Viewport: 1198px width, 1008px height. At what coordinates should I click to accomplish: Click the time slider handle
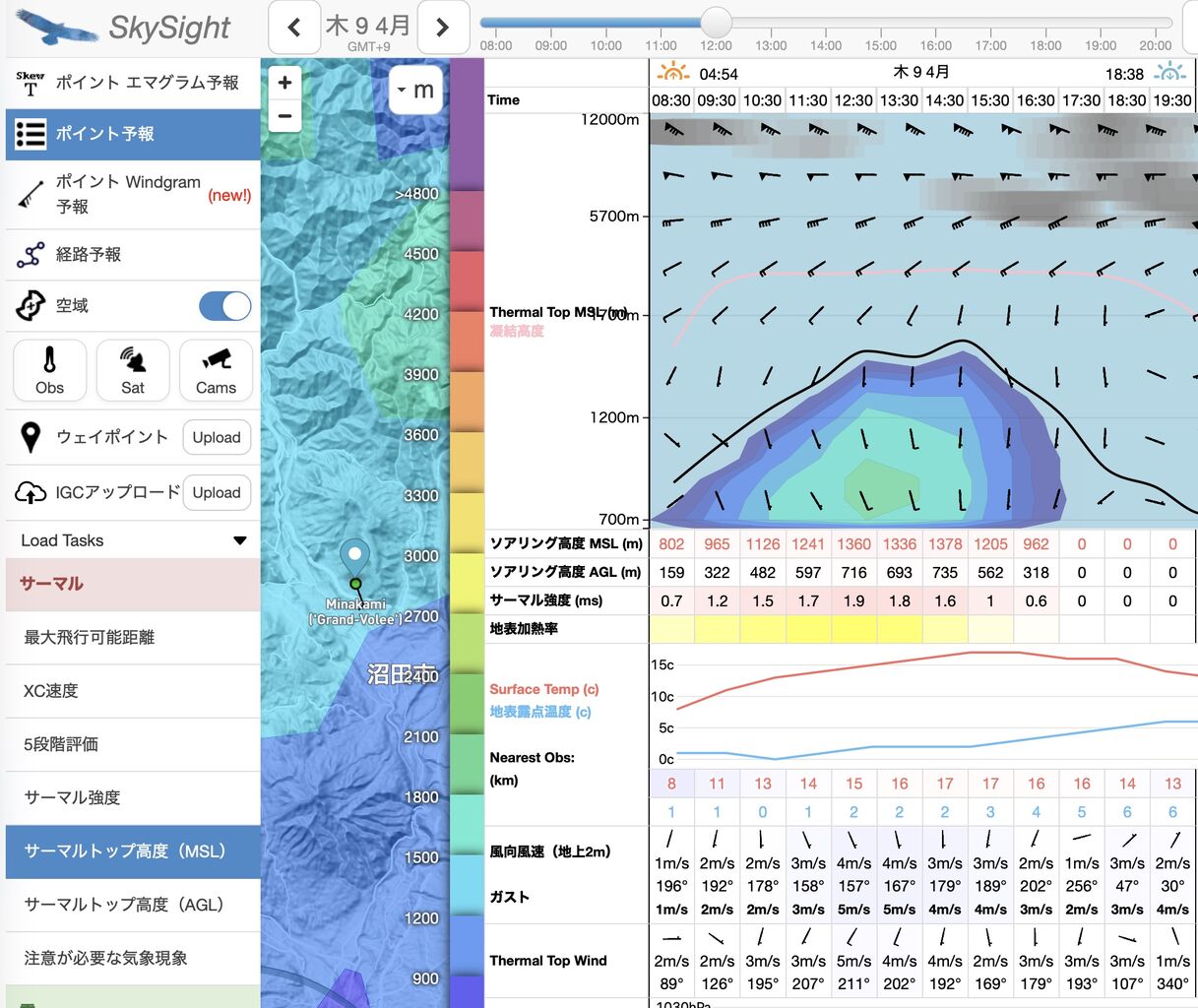[x=716, y=22]
